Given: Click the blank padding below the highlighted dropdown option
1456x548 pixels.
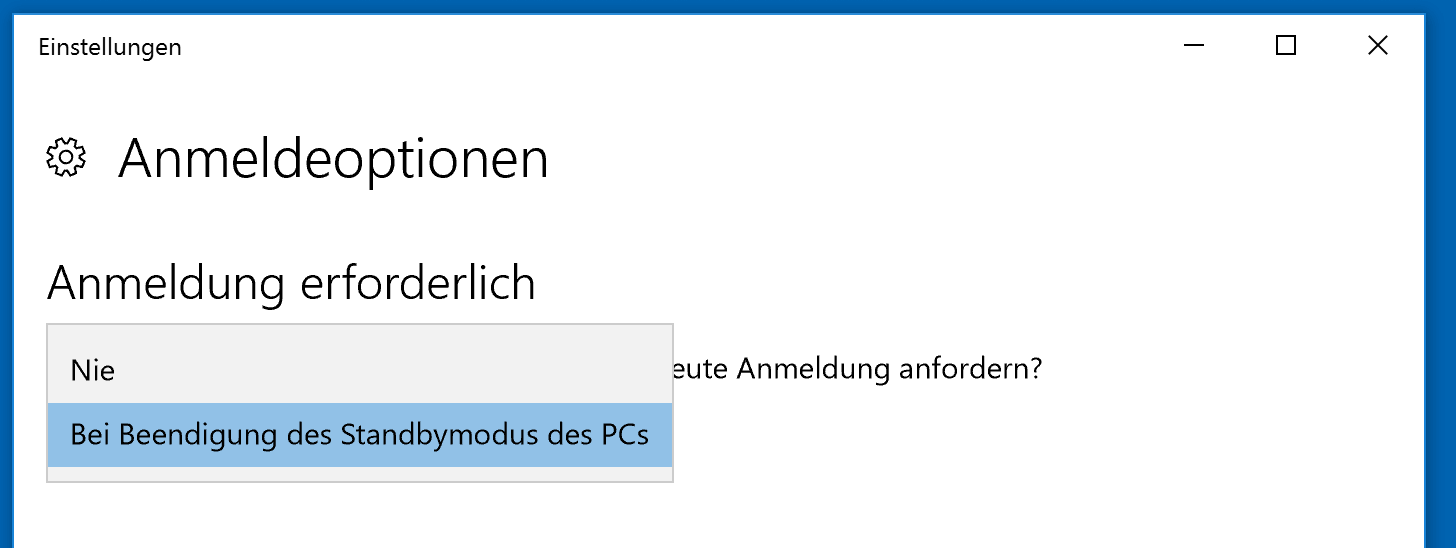Looking at the screenshot, I should pyautogui.click(x=360, y=474).
